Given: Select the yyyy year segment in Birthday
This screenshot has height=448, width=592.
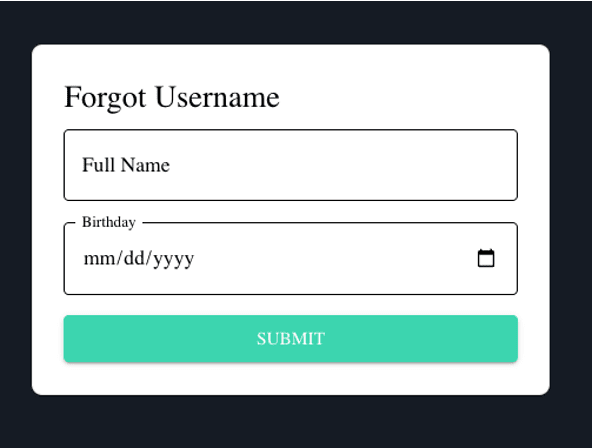Looking at the screenshot, I should click(x=174, y=260).
